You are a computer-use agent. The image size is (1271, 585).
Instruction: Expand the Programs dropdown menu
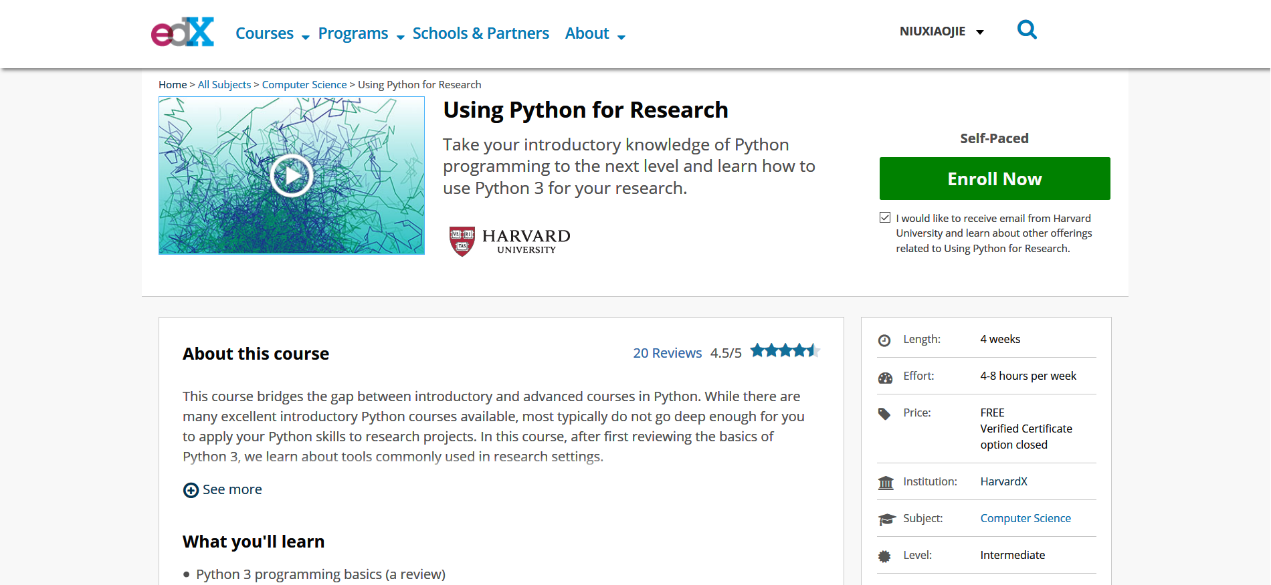pyautogui.click(x=361, y=33)
